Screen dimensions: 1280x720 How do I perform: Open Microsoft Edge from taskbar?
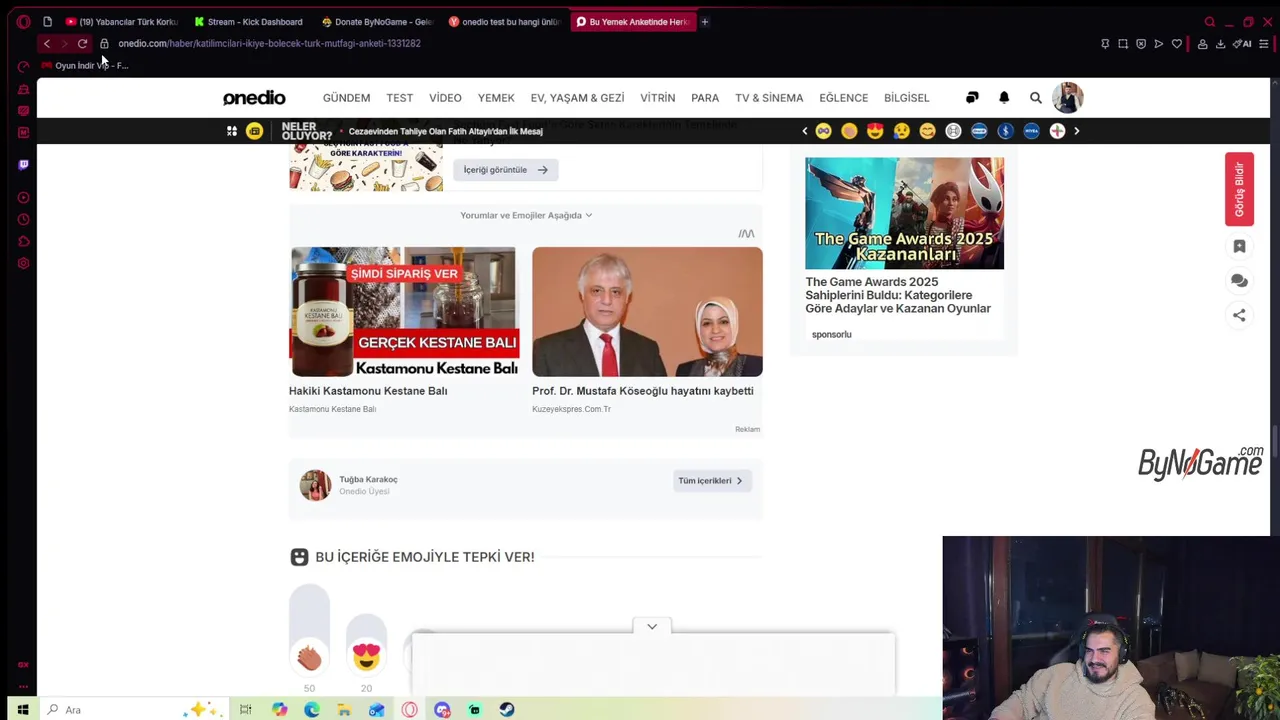click(x=312, y=710)
